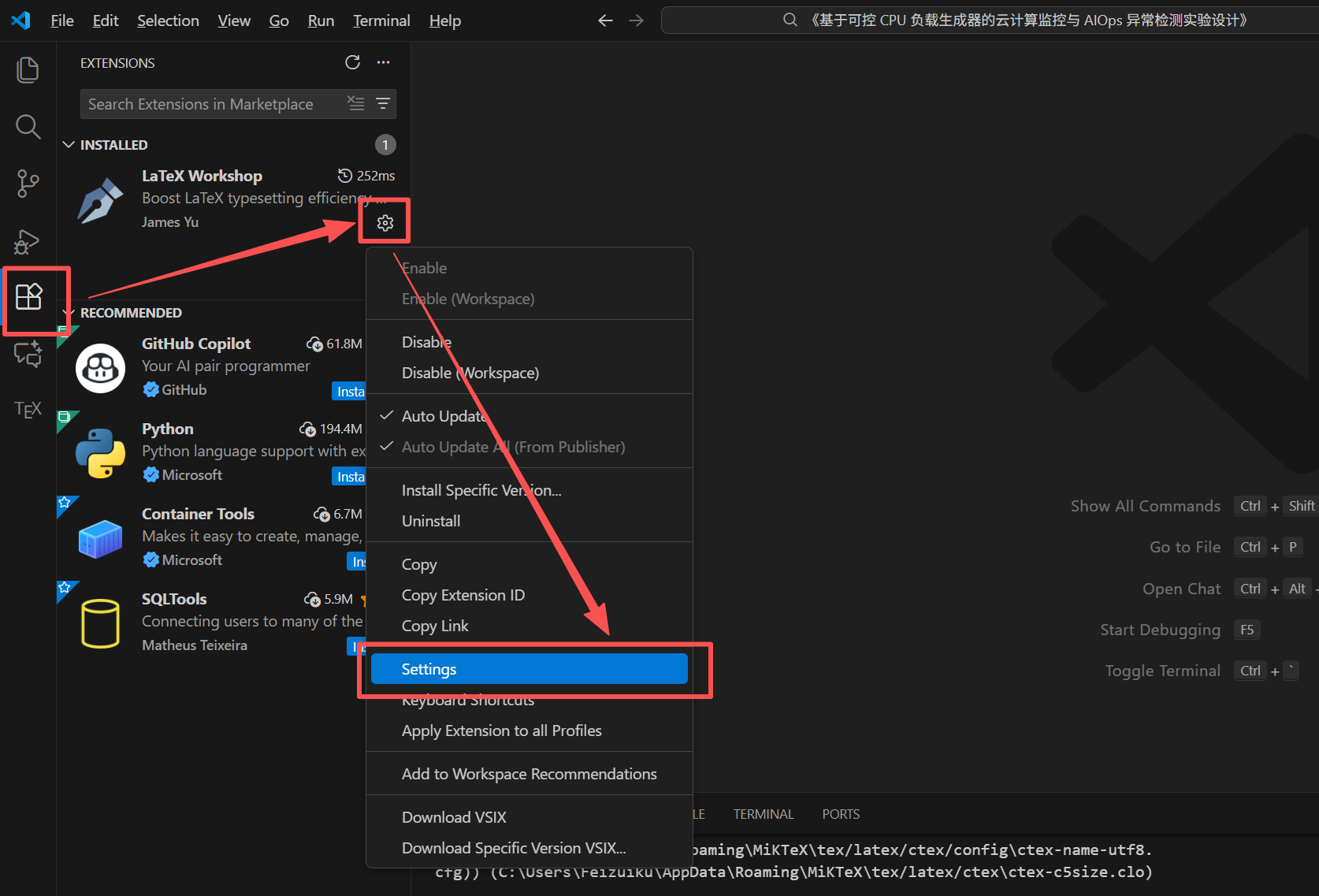Select Copy Extension ID
Image resolution: width=1319 pixels, height=896 pixels.
point(529,595)
